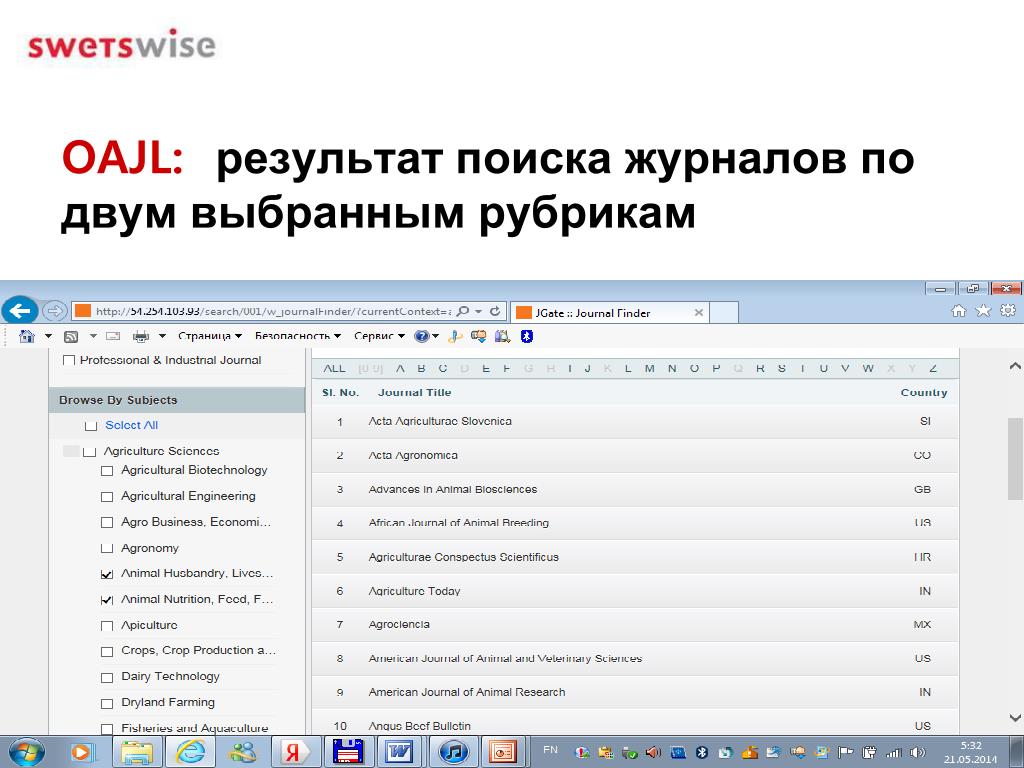Open the Безопасность dropdown menu

coord(298,336)
